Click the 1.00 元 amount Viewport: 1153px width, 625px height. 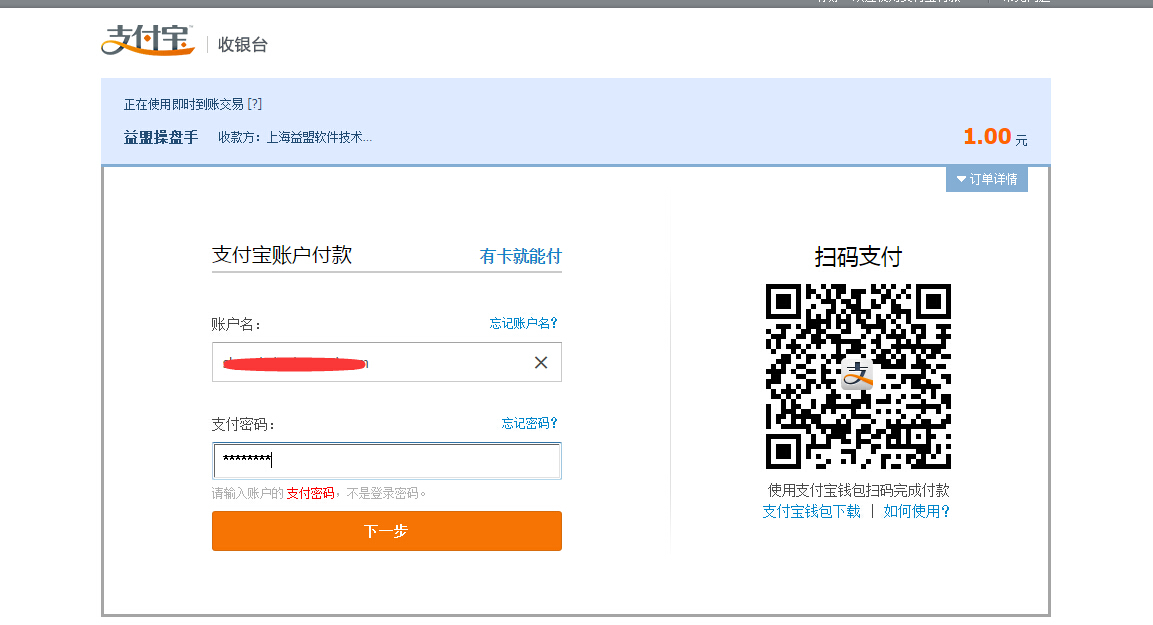point(995,137)
